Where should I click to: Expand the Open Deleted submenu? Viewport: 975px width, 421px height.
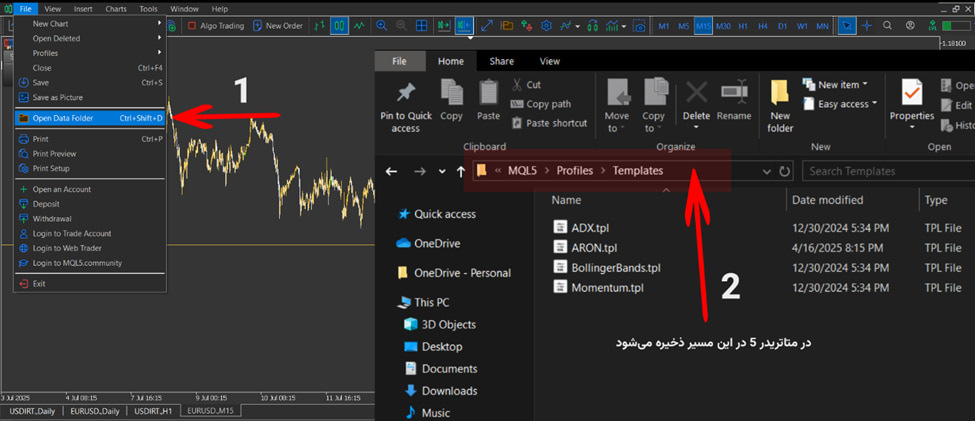[90, 39]
